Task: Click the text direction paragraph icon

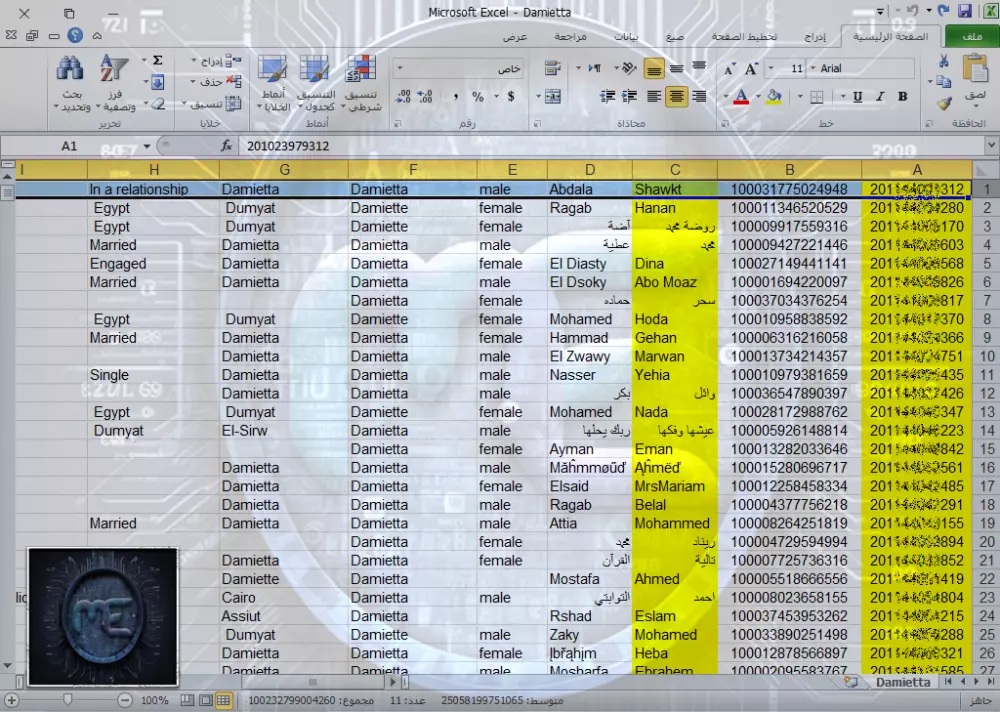Action: coord(594,68)
